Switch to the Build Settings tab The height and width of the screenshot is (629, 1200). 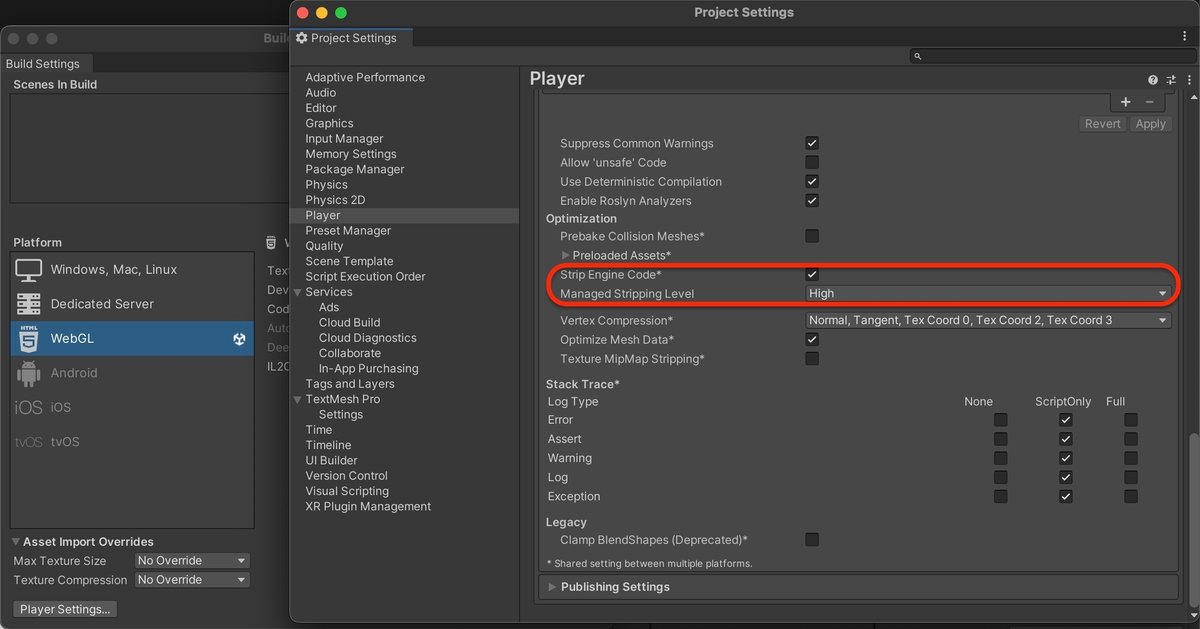point(43,63)
